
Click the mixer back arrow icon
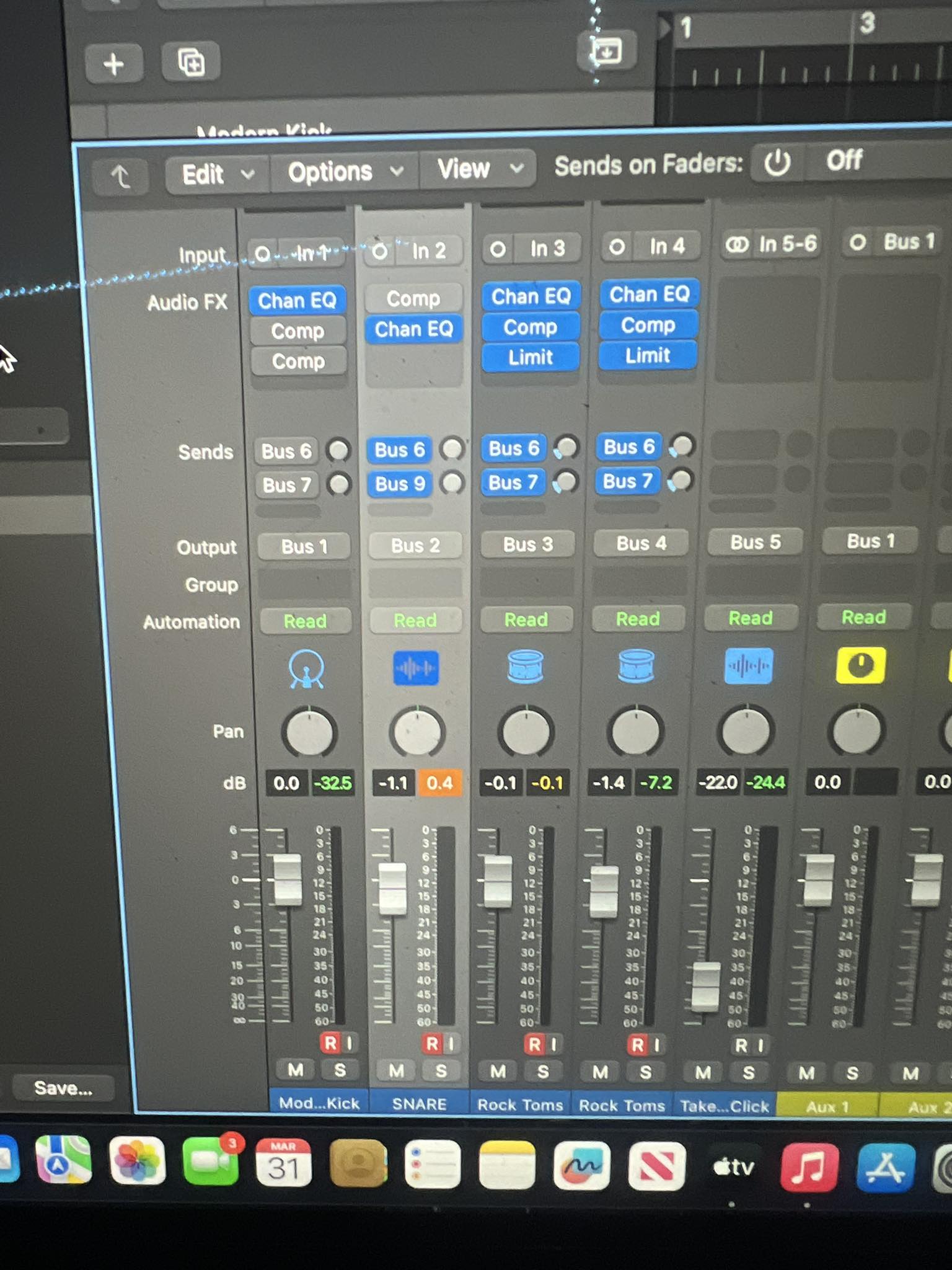pos(120,177)
